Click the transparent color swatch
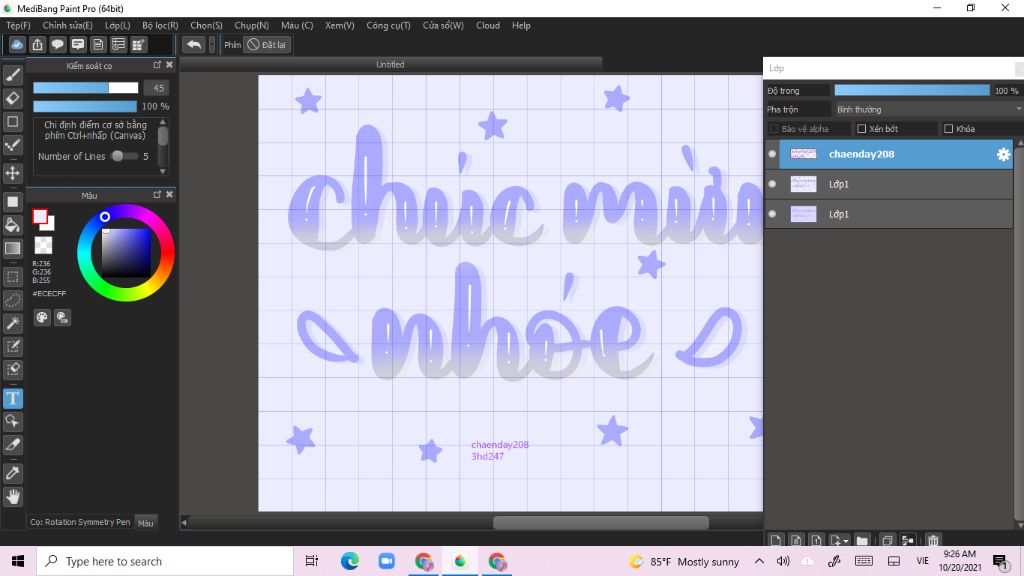The height and width of the screenshot is (576, 1024). pyautogui.click(x=43, y=245)
